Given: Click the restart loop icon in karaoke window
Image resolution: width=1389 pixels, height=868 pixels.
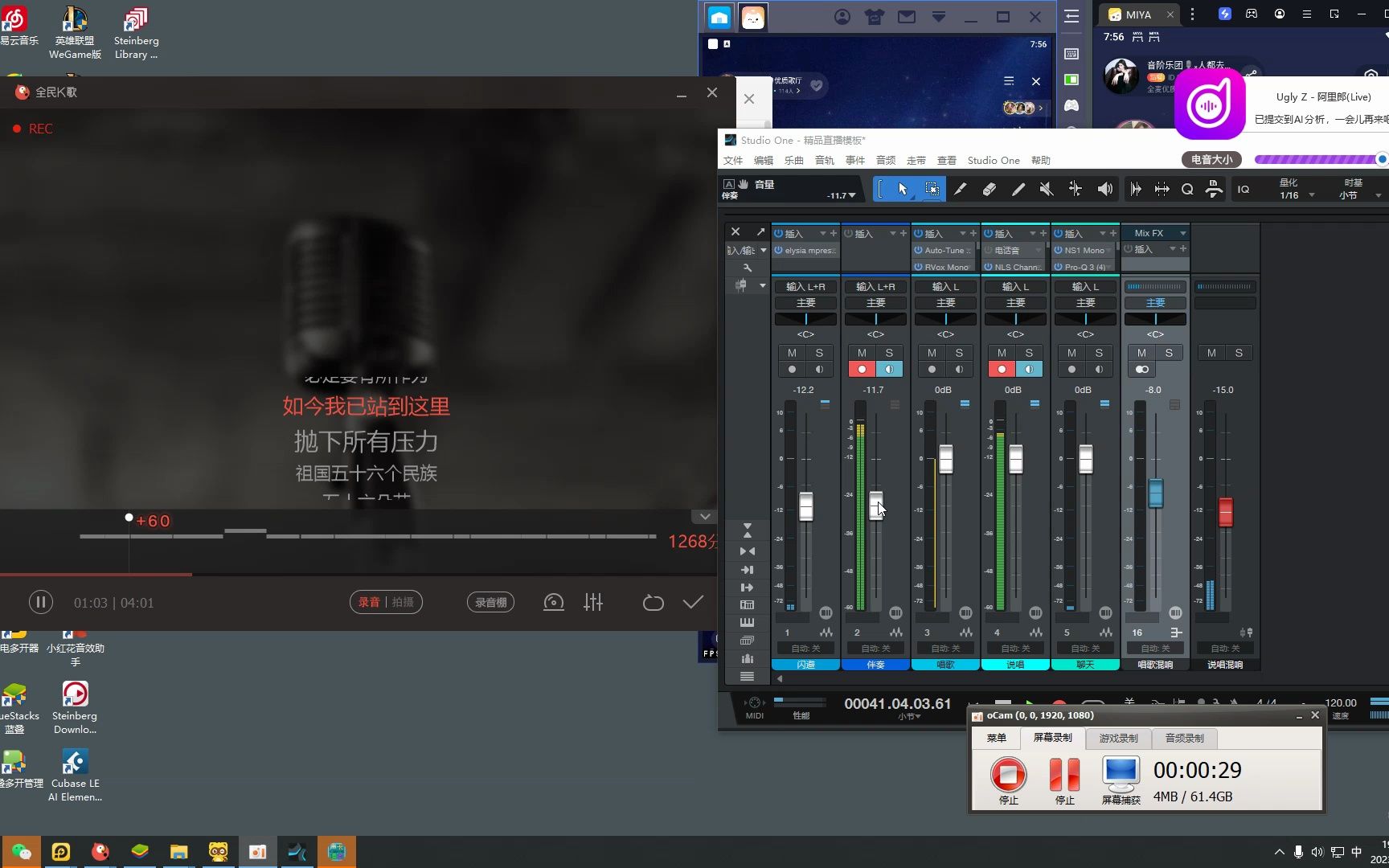Looking at the screenshot, I should pyautogui.click(x=653, y=603).
